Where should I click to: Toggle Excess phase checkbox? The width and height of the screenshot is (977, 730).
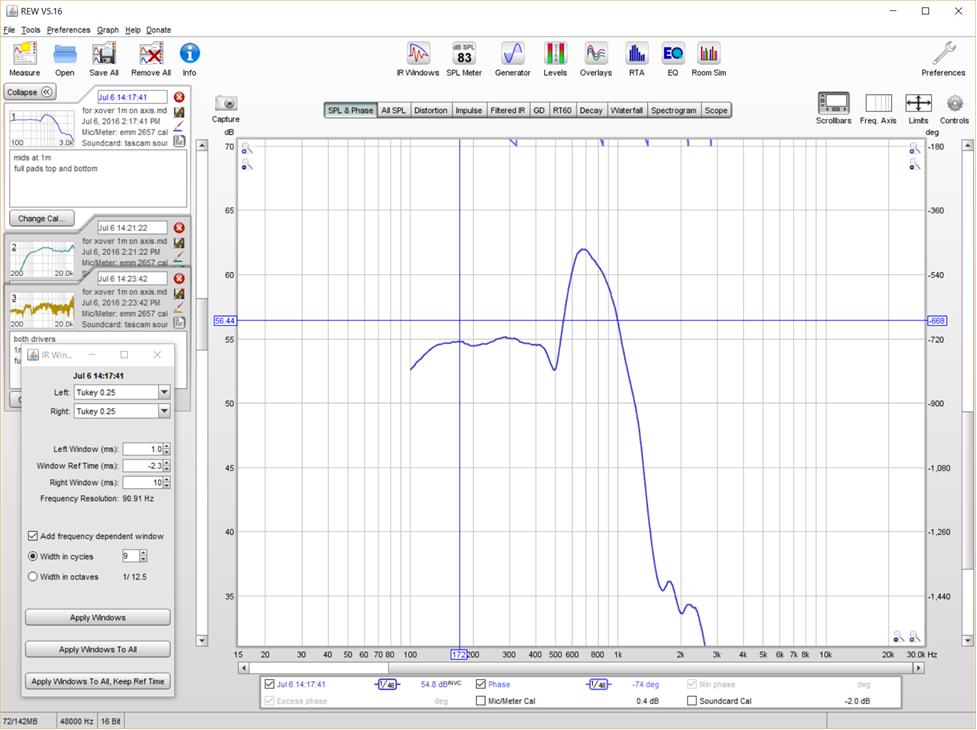(x=269, y=701)
